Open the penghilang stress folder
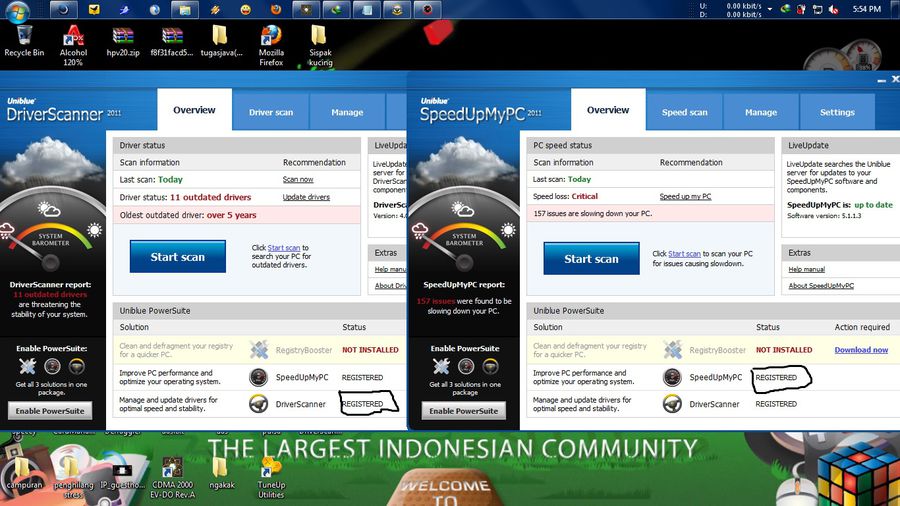Screen dimensions: 900x506 click(73, 477)
